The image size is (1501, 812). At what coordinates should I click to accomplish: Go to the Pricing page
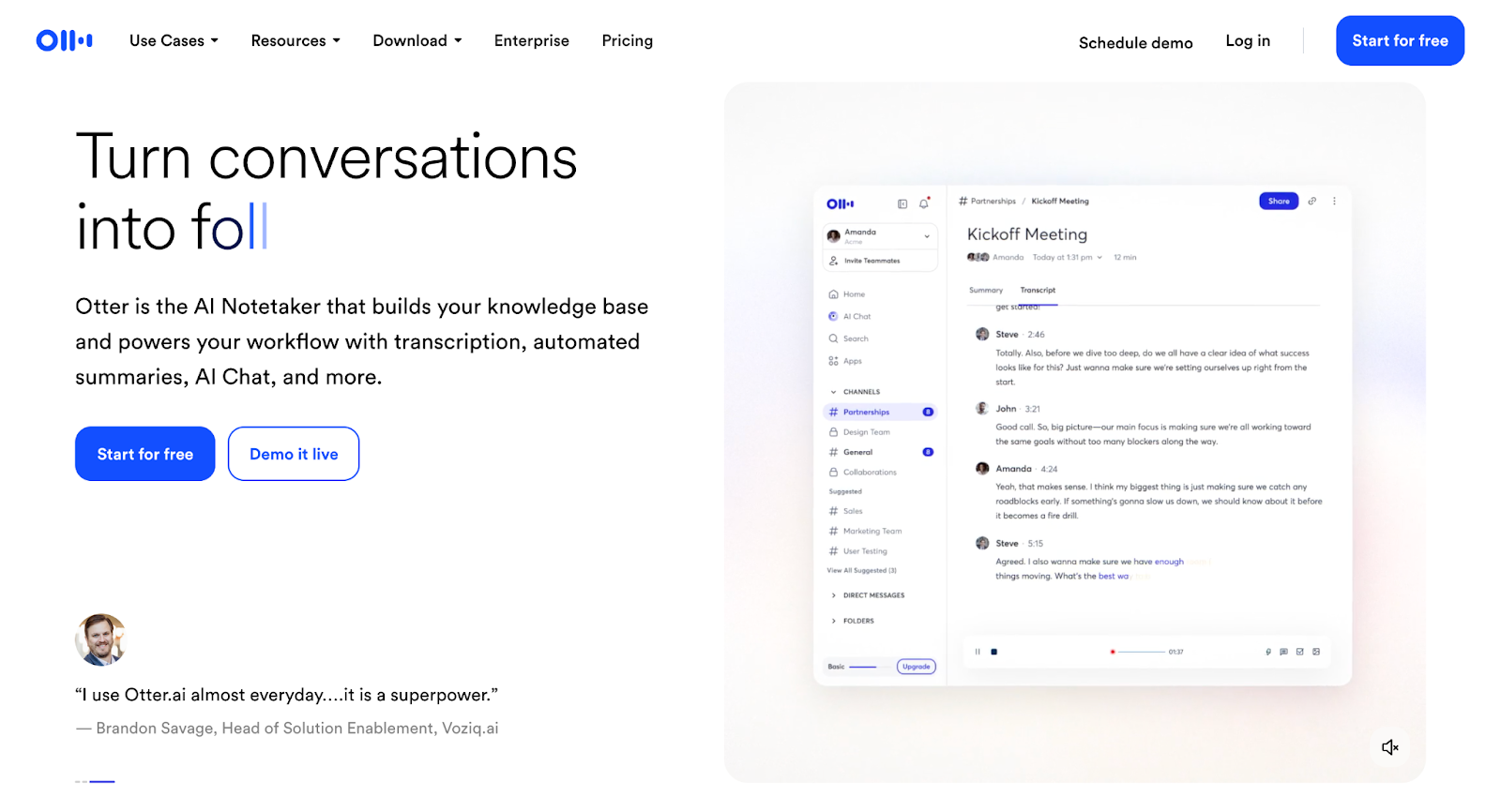click(x=627, y=40)
